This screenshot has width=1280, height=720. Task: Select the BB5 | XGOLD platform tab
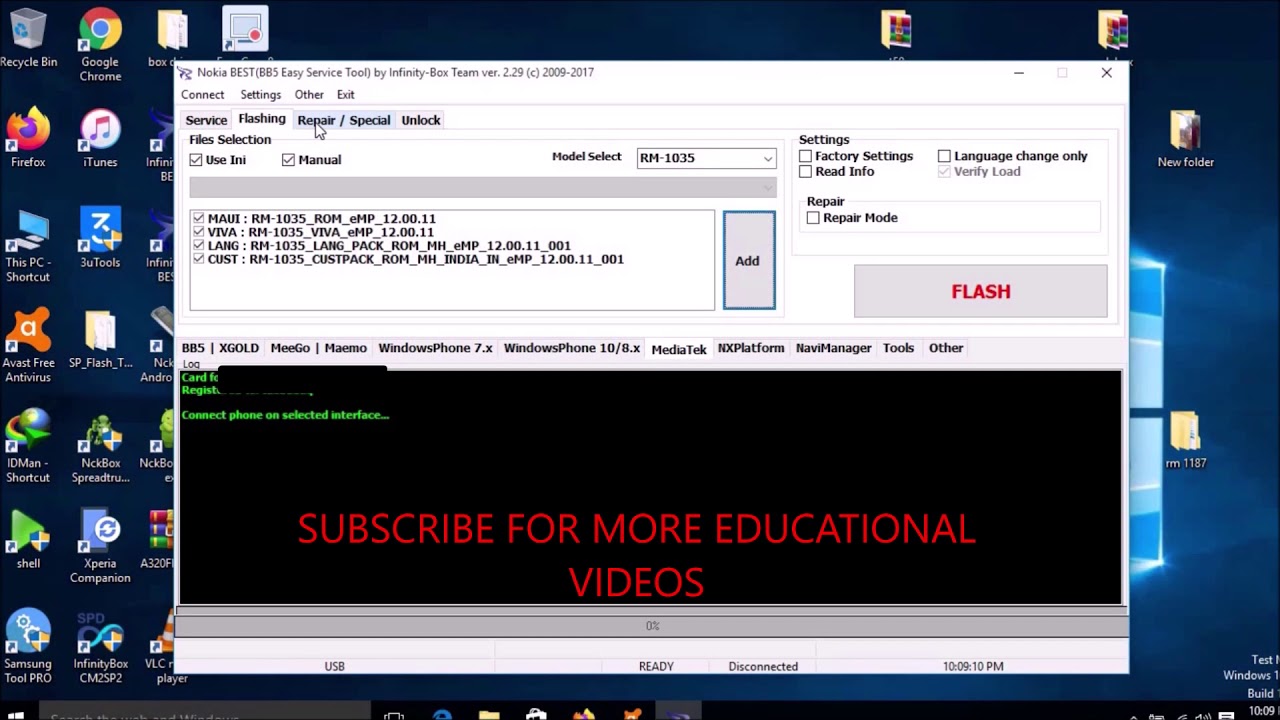[220, 348]
